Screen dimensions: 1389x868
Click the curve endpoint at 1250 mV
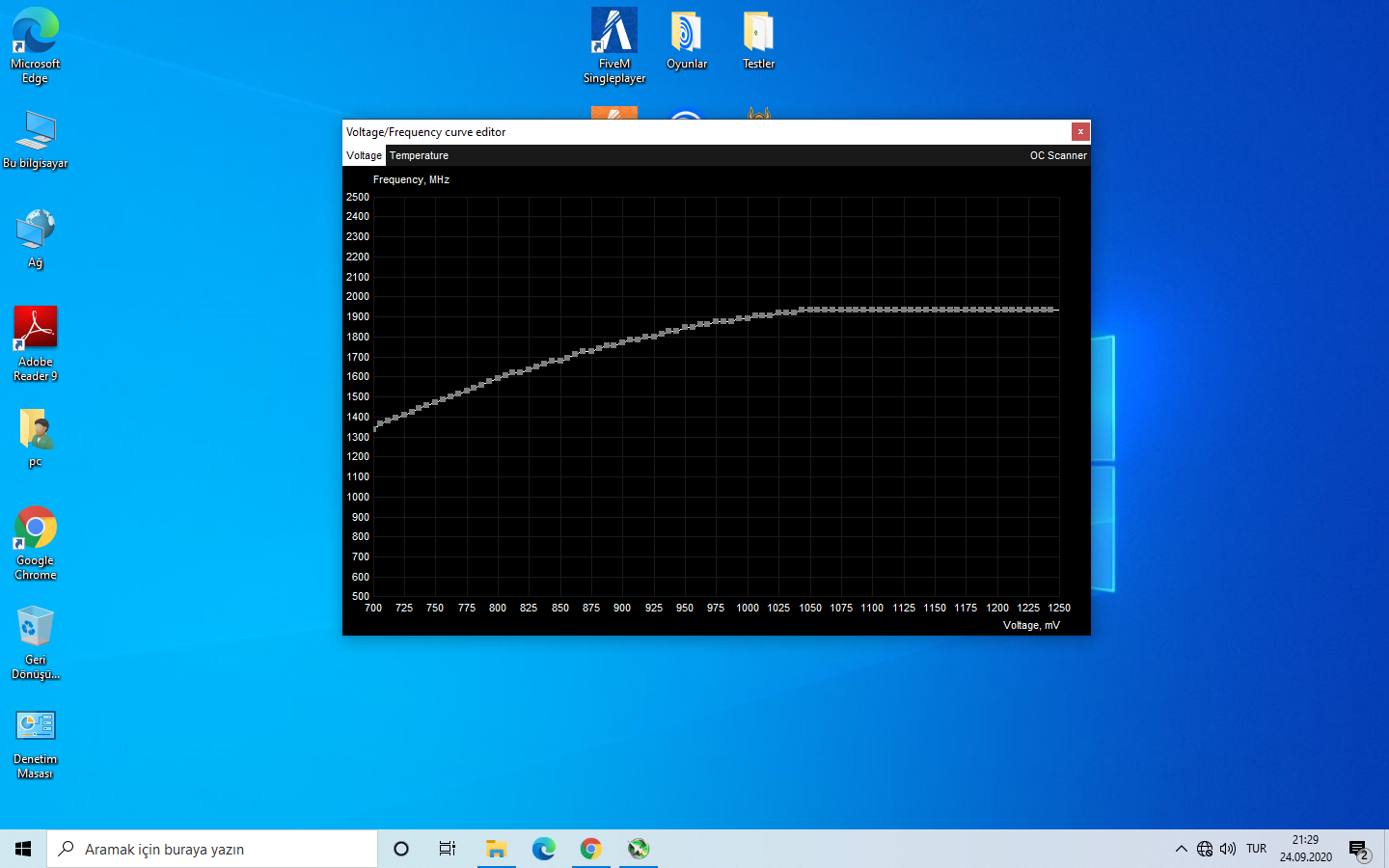point(1058,310)
